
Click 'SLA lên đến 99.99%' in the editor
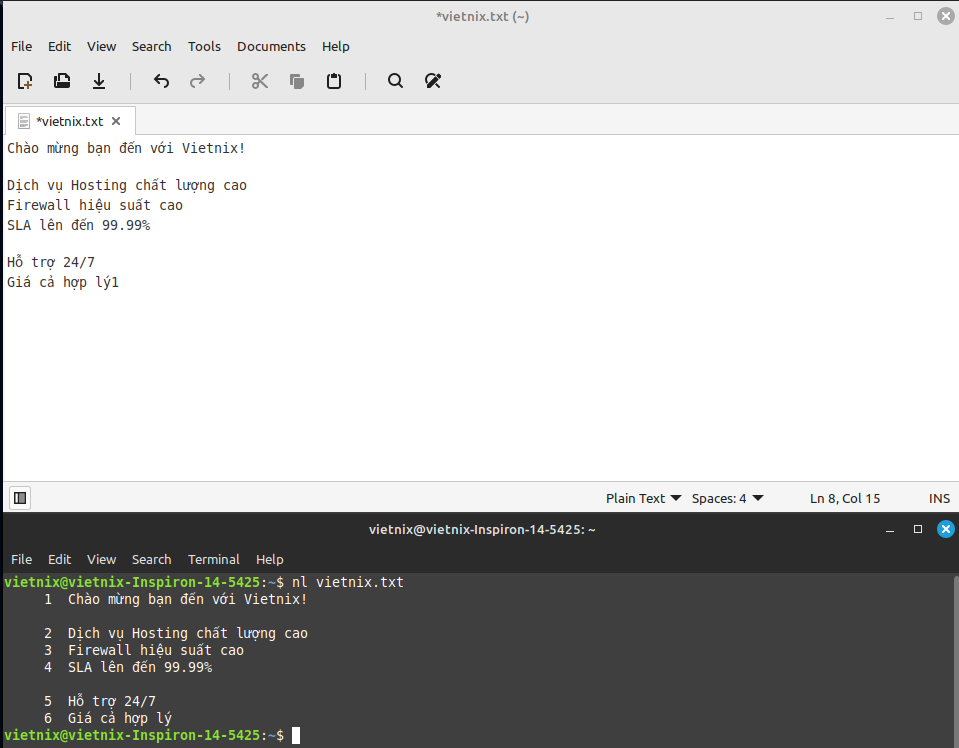pyautogui.click(x=78, y=225)
